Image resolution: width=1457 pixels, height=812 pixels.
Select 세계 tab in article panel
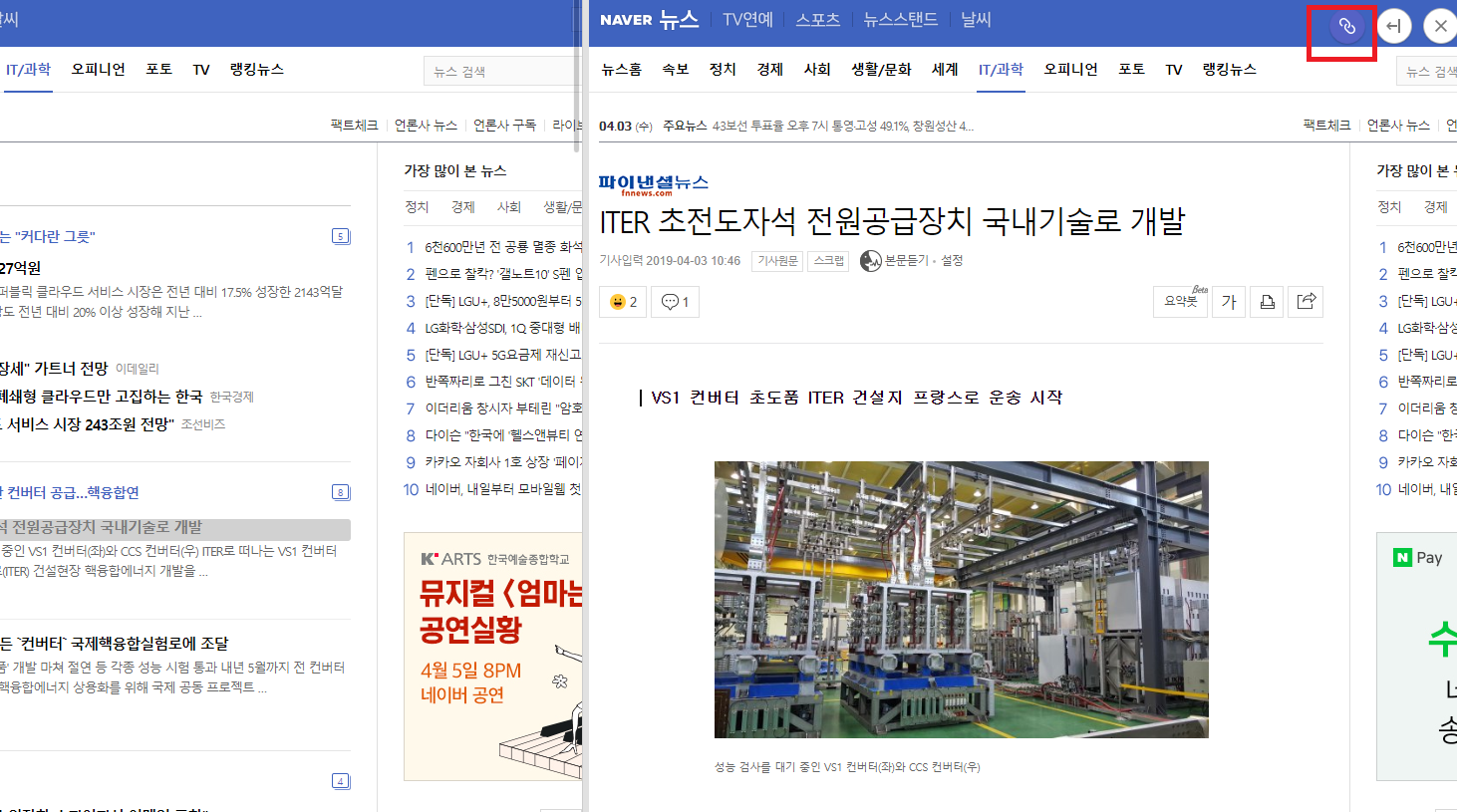click(945, 69)
